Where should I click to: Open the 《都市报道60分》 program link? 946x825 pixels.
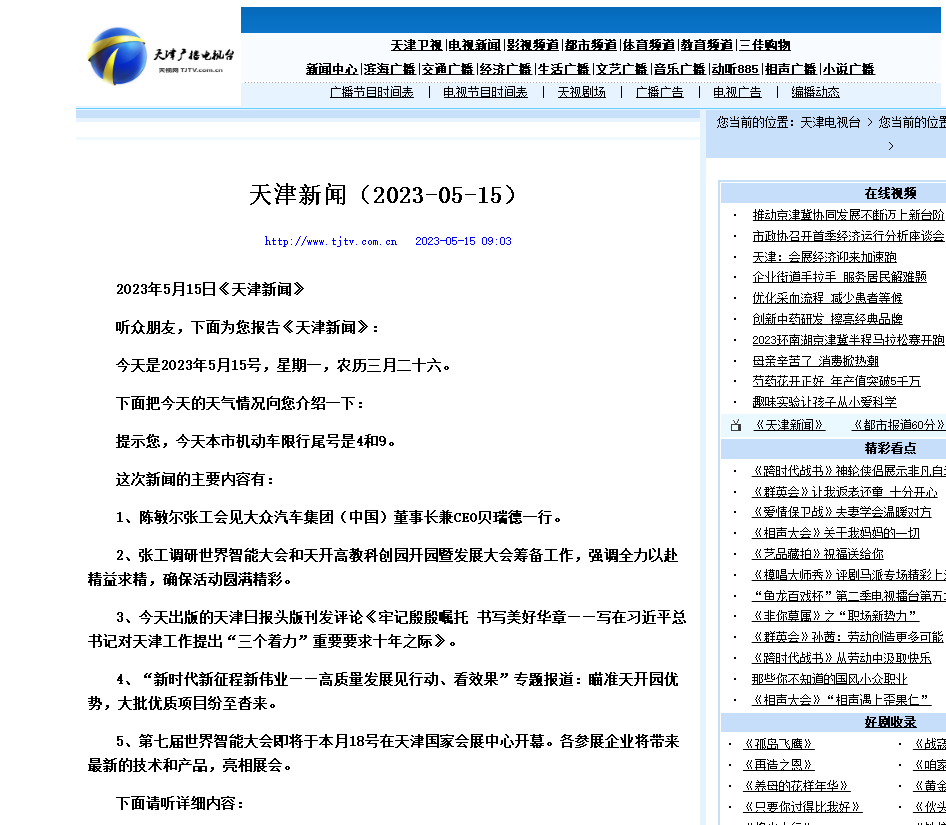(897, 424)
